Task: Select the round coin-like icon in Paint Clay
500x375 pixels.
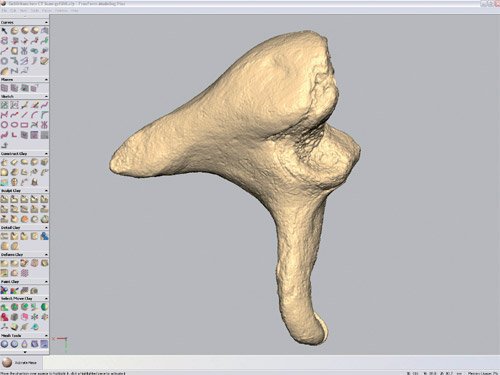Action: [34, 290]
